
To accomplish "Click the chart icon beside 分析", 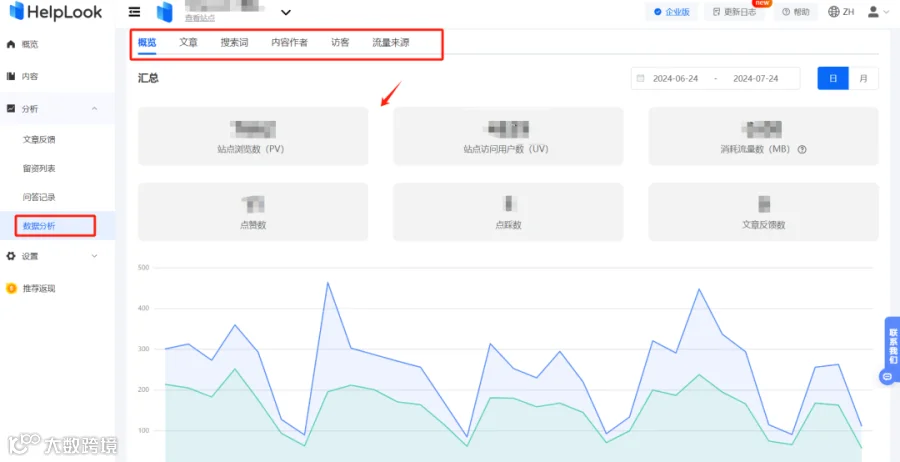I will point(10,108).
